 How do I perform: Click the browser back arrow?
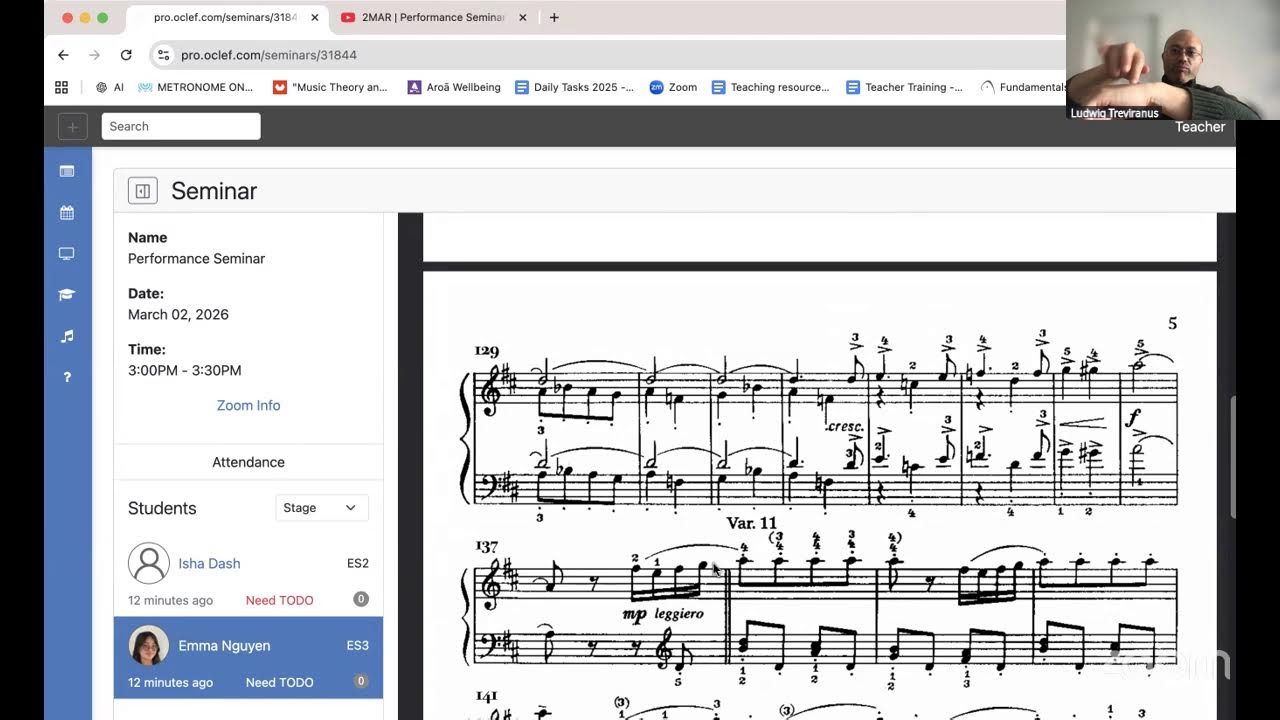(x=63, y=55)
